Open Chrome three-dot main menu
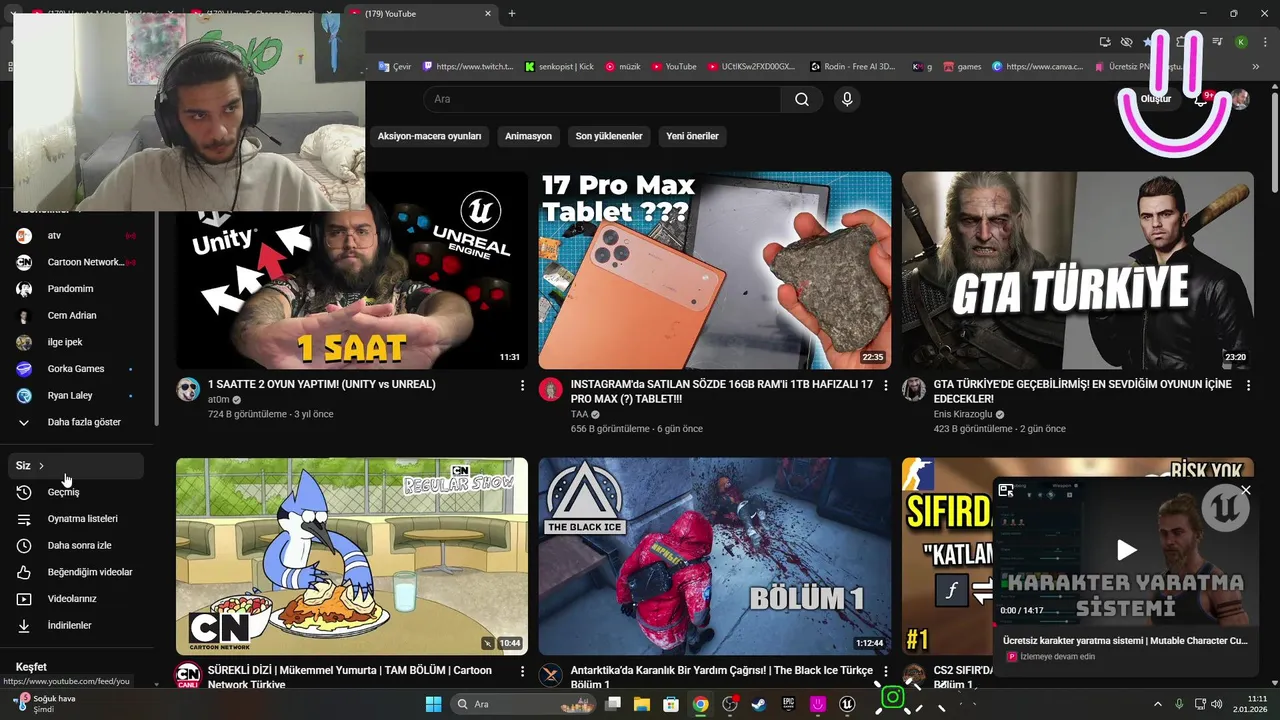The width and height of the screenshot is (1280, 720). 1264,42
